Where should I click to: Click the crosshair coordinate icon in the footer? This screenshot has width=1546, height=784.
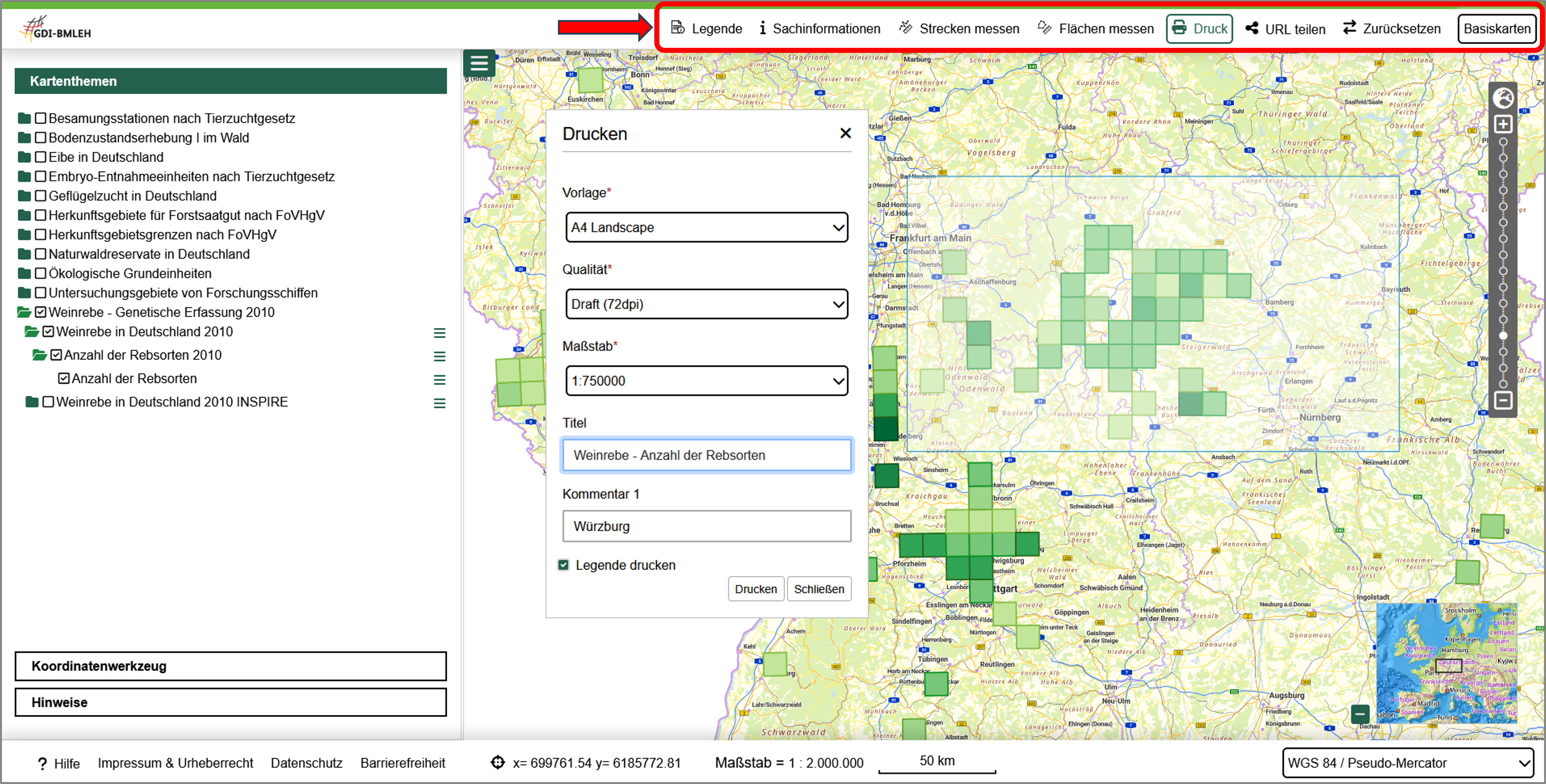(497, 762)
